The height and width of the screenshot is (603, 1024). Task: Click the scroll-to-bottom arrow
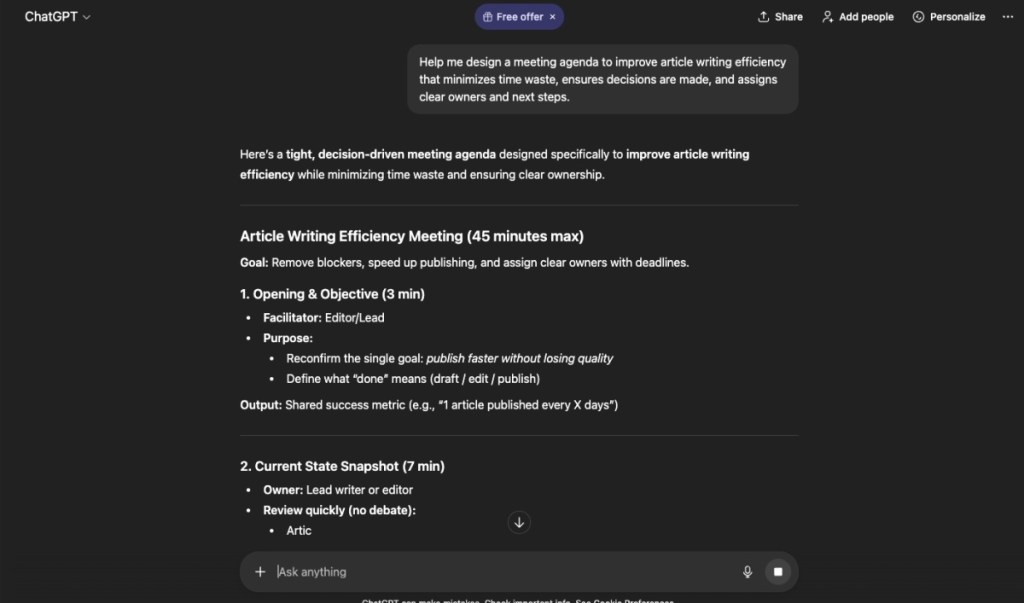tap(519, 522)
